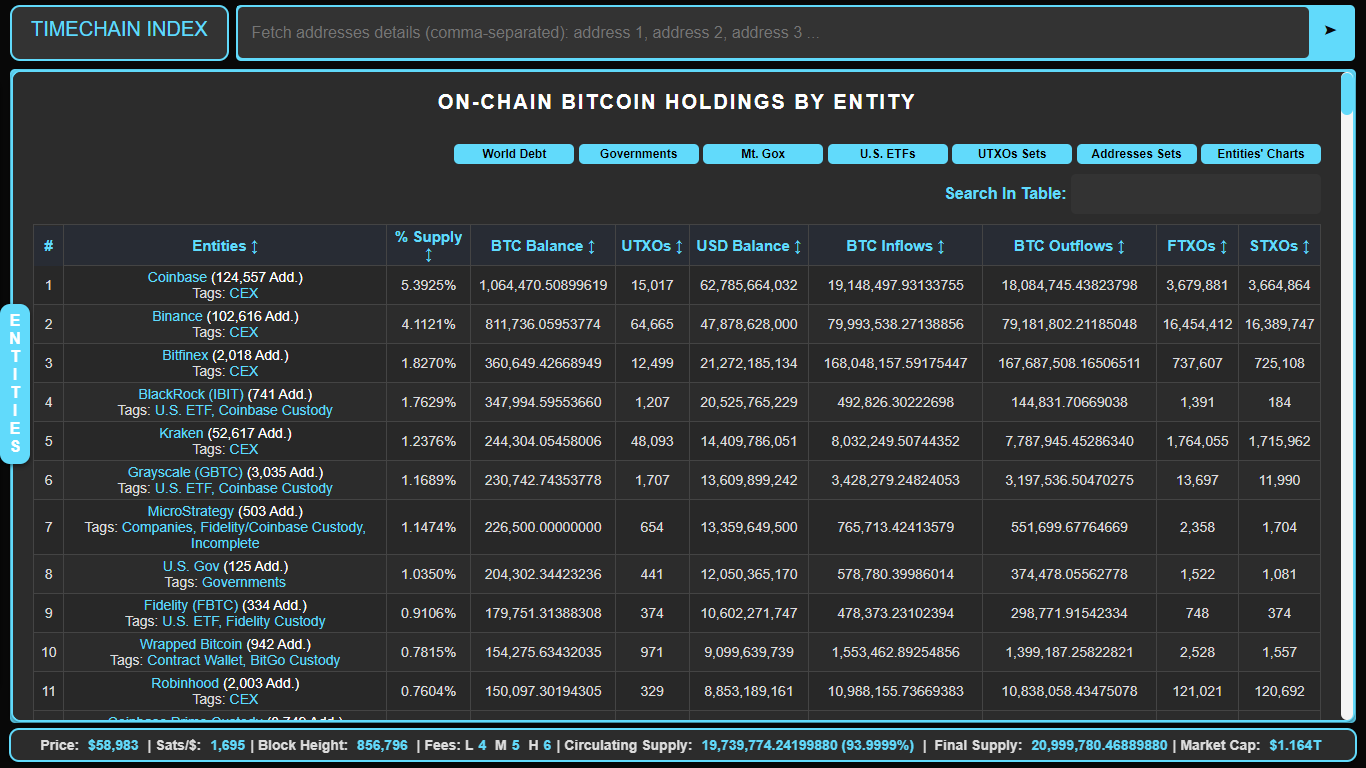1366x768 pixels.
Task: Sort by USD Balance column header
Action: point(749,246)
